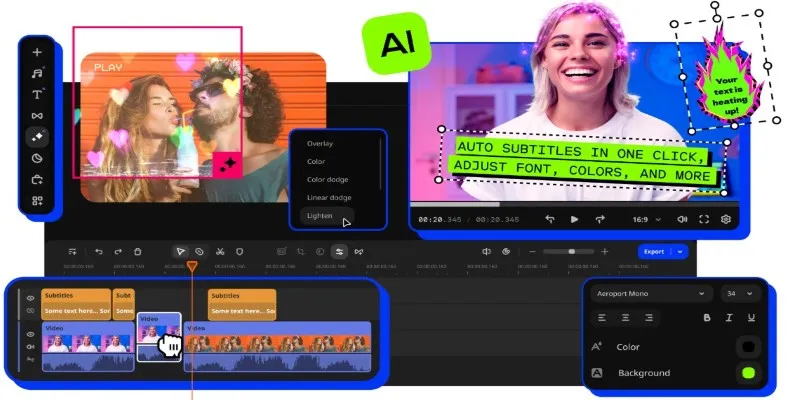The height and width of the screenshot is (400, 800).
Task: Choose Overlay blend mode
Action: 320,143
